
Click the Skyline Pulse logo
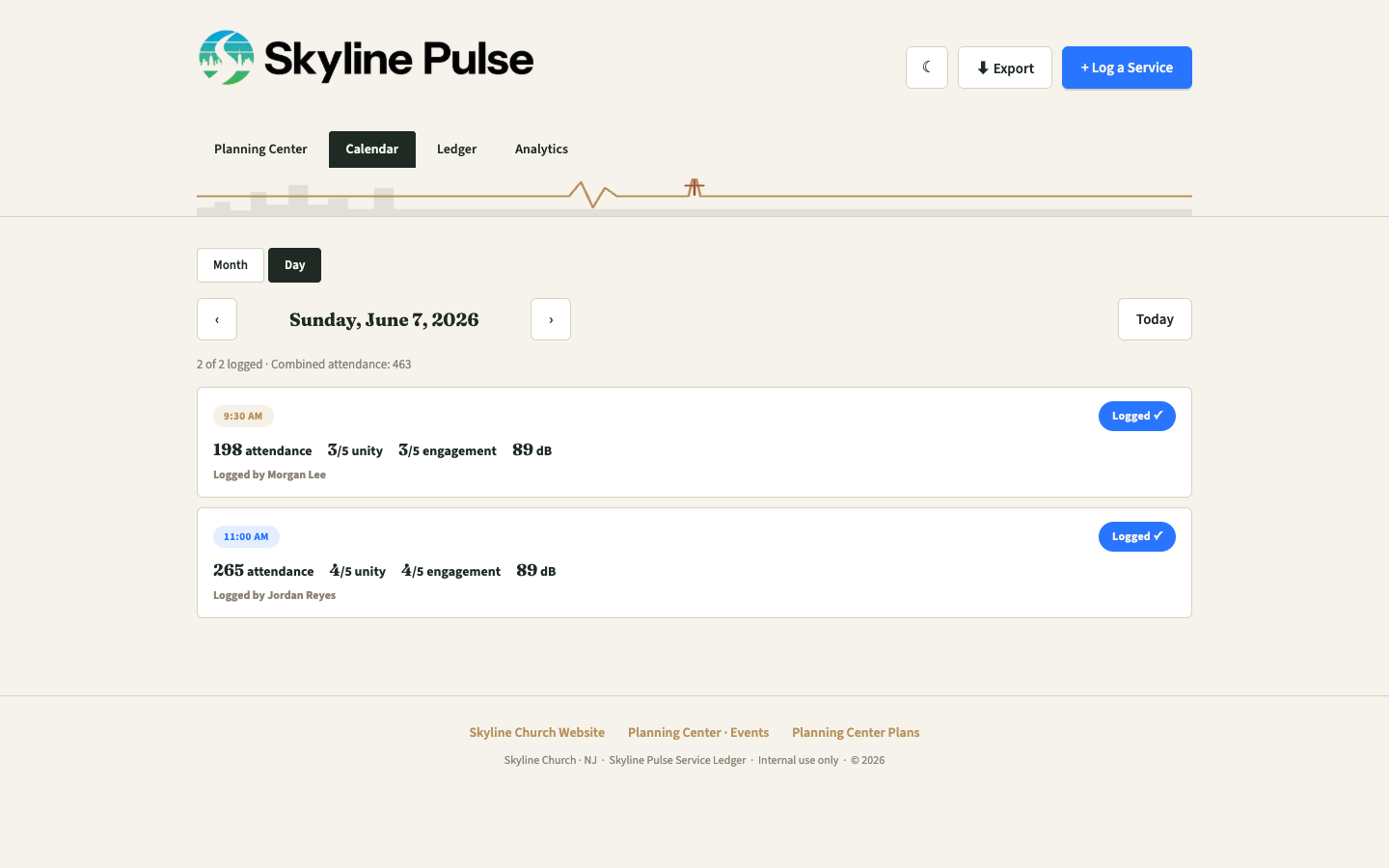(x=366, y=58)
